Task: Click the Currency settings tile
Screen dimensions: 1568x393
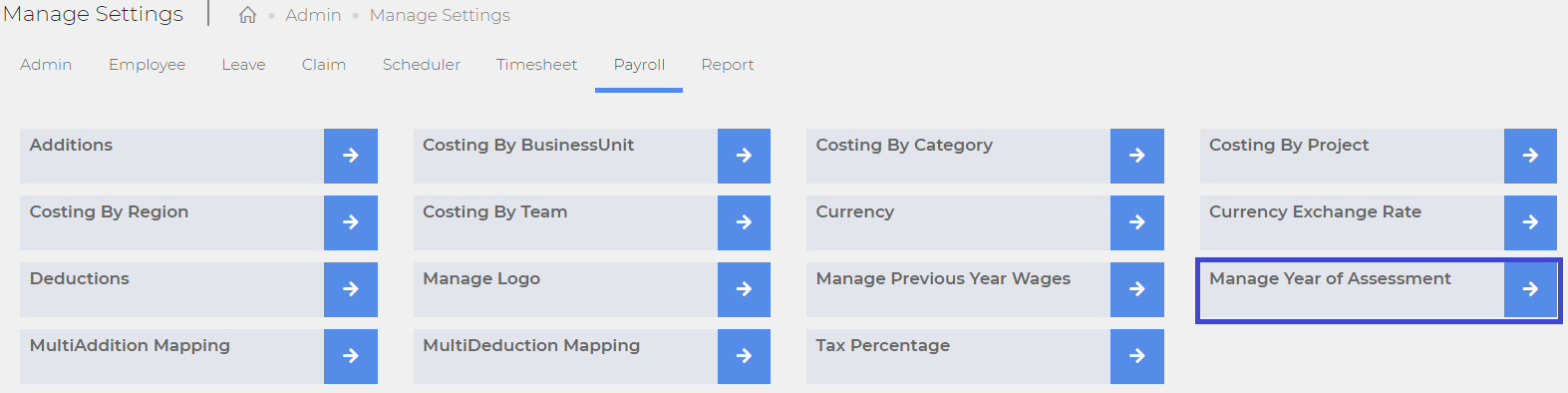Action: 985,222
